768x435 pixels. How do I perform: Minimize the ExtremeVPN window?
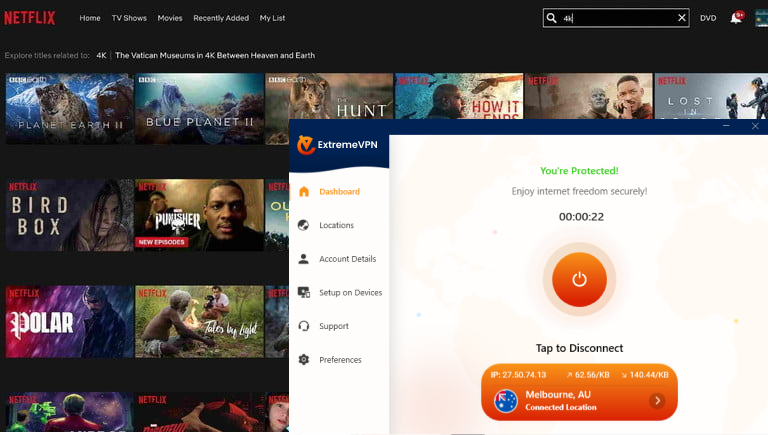click(726, 126)
